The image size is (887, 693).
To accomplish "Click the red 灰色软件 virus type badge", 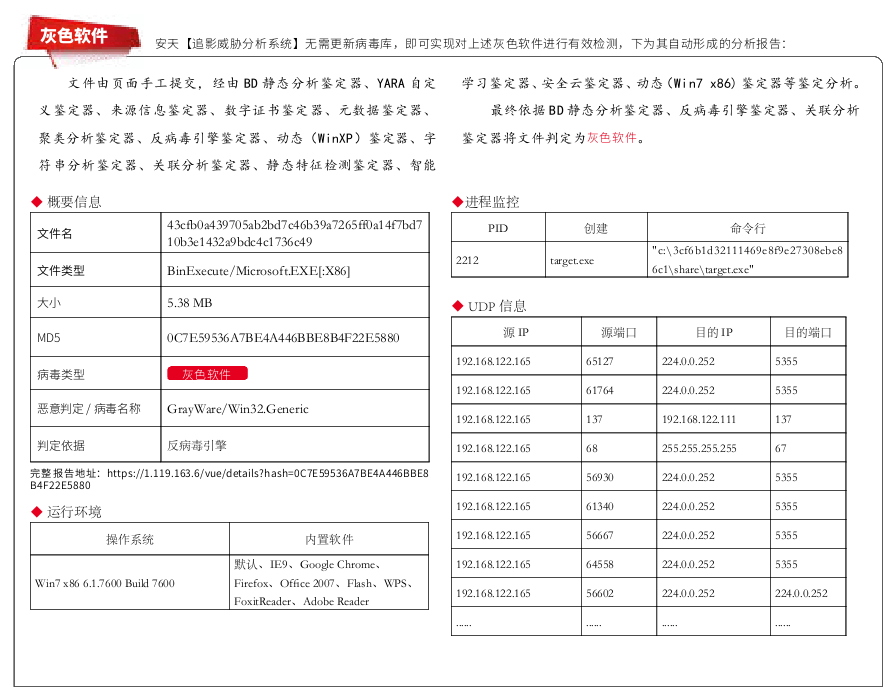I will 207,373.
